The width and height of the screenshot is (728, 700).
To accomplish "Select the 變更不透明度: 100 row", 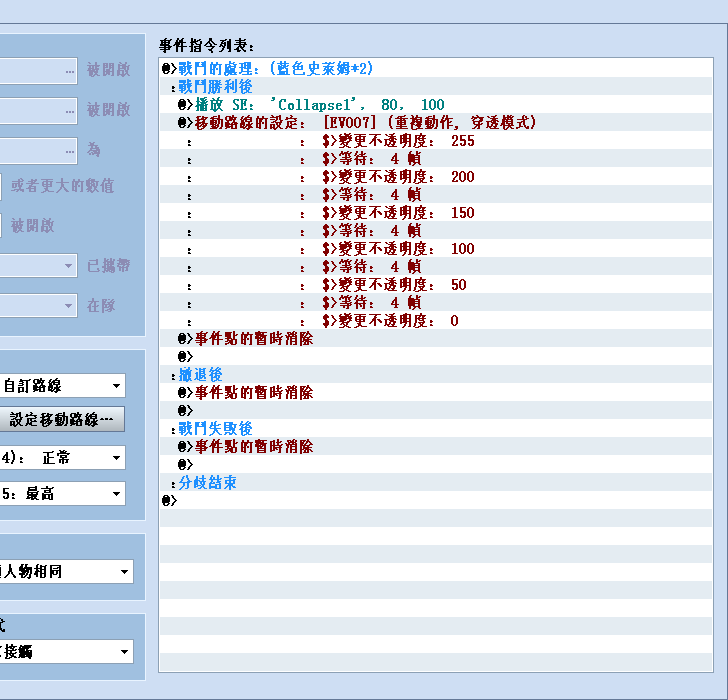I will coord(436,249).
